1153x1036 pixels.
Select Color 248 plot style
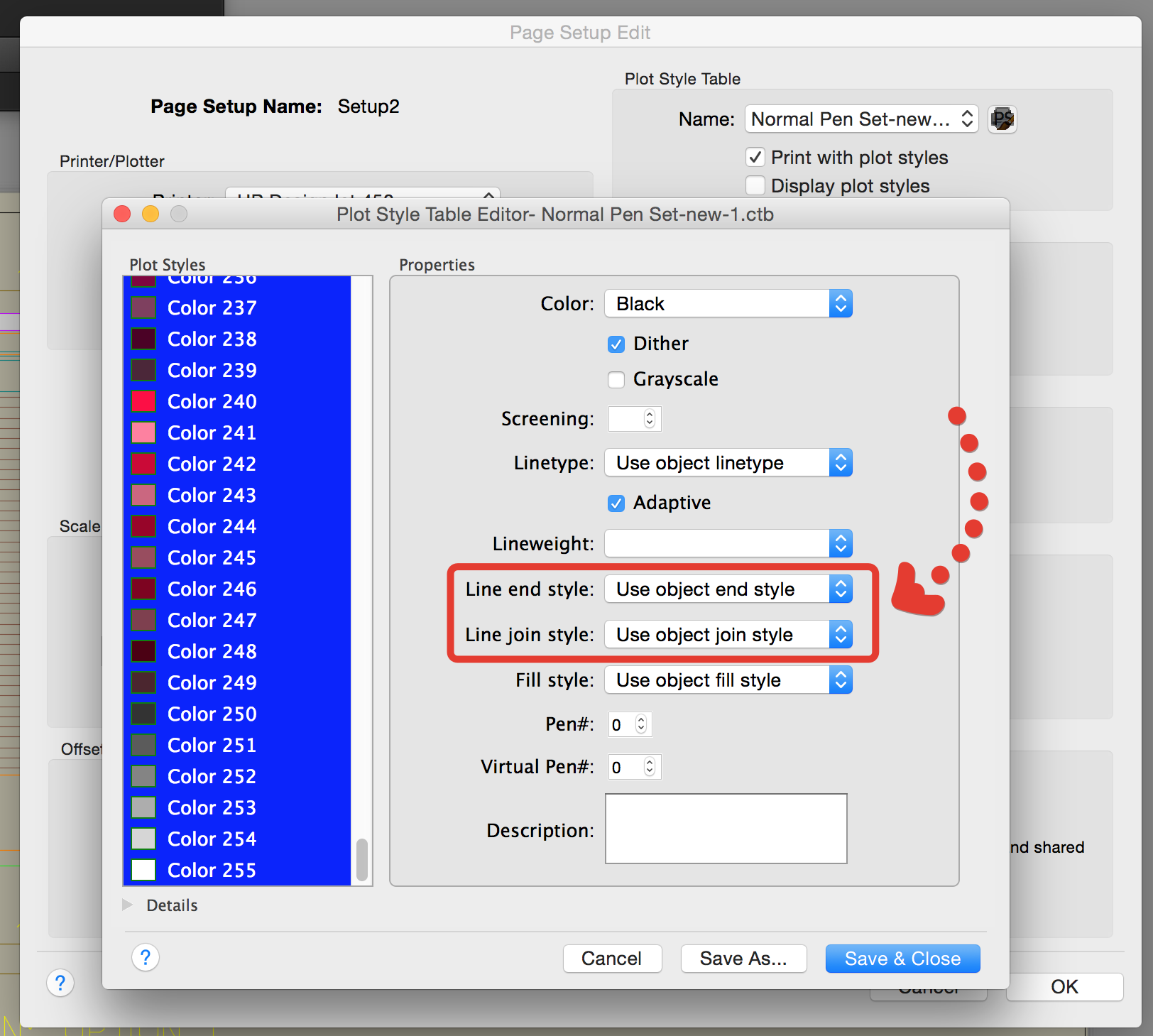pyautogui.click(x=237, y=652)
